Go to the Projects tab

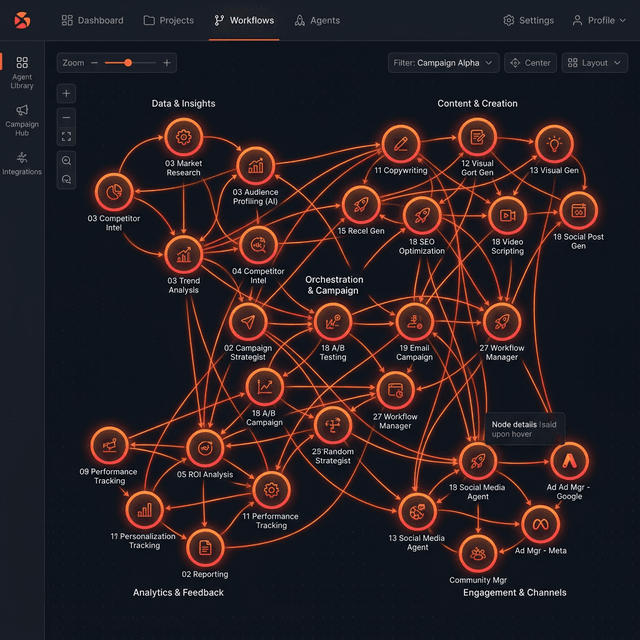(x=170, y=20)
